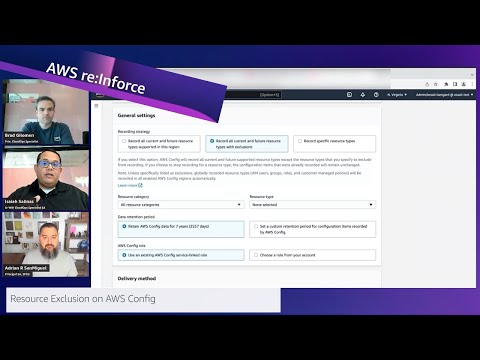480x360 pixels.
Task: Click the Recording strategy label
Action: click(134, 131)
